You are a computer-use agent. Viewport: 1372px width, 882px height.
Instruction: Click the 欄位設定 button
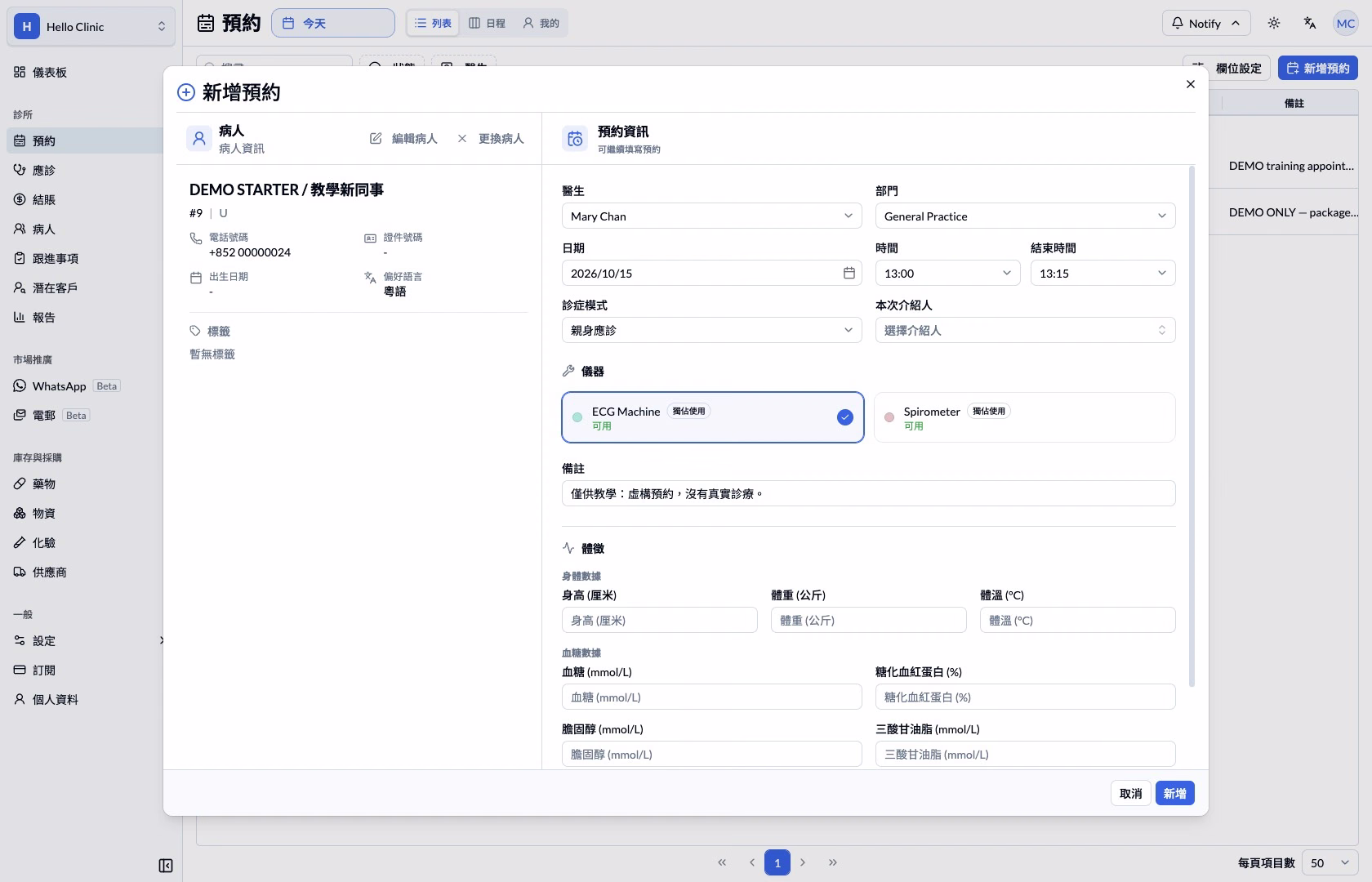pyautogui.click(x=1227, y=68)
